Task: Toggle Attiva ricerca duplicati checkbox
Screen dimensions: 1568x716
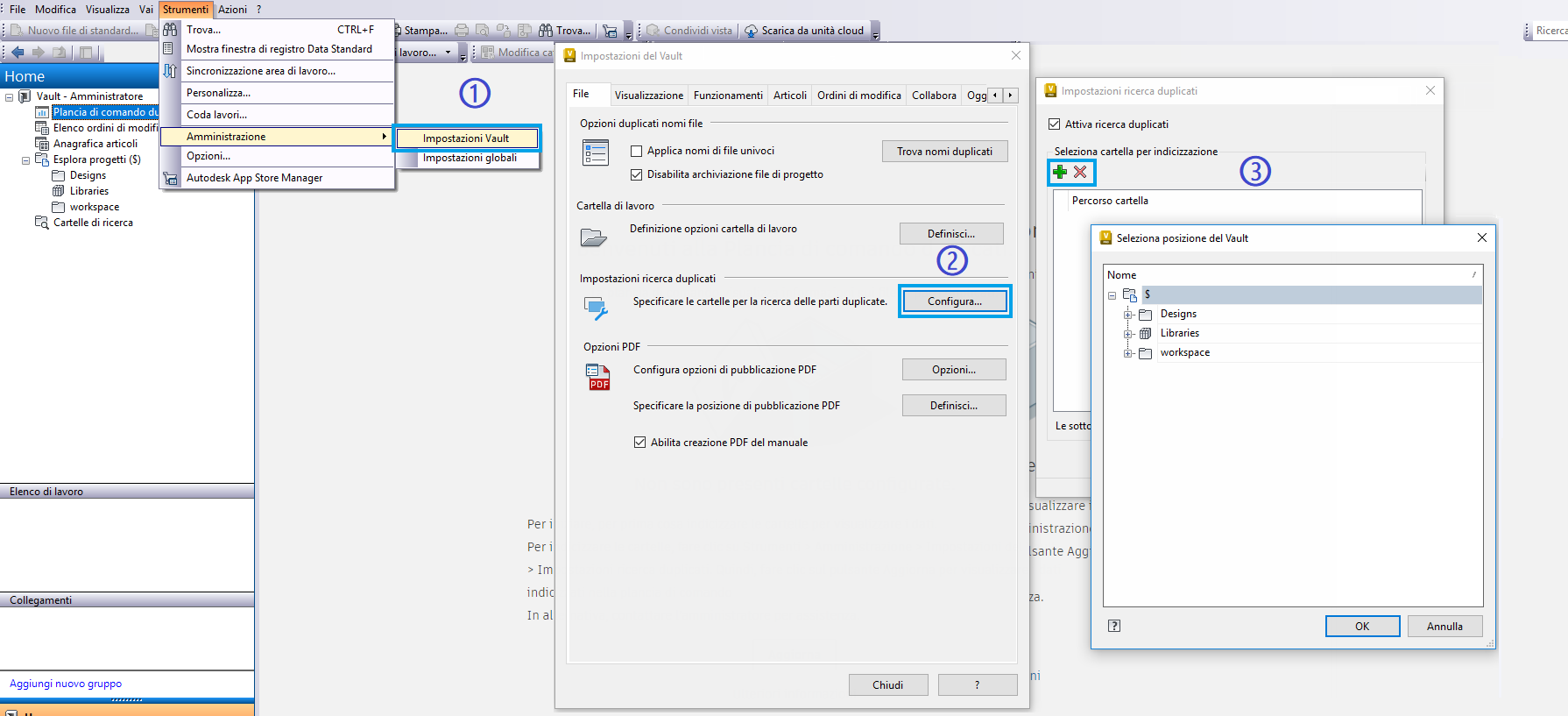Action: [x=1055, y=124]
